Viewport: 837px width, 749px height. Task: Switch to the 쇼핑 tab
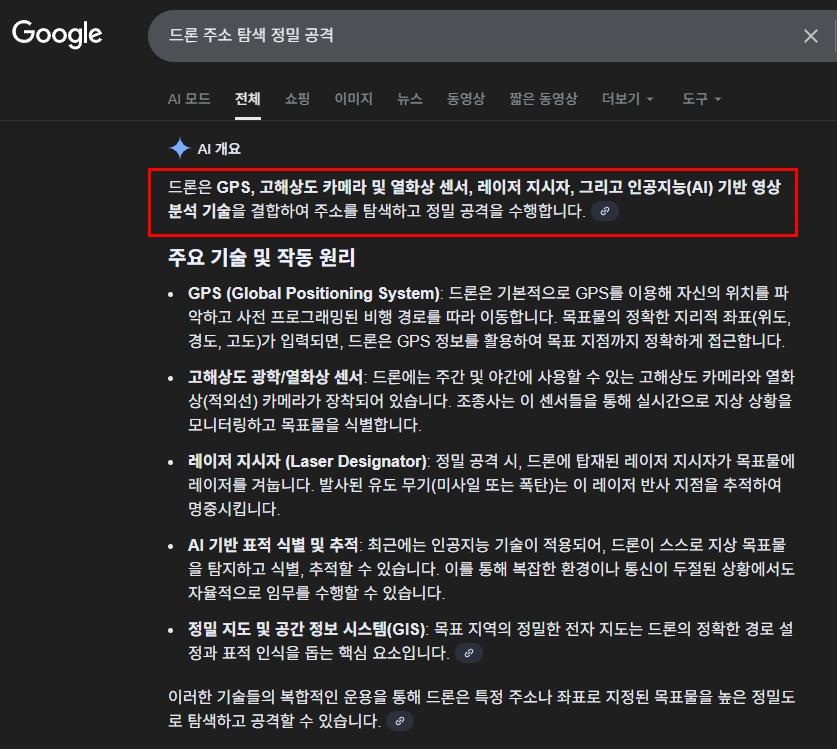[297, 99]
